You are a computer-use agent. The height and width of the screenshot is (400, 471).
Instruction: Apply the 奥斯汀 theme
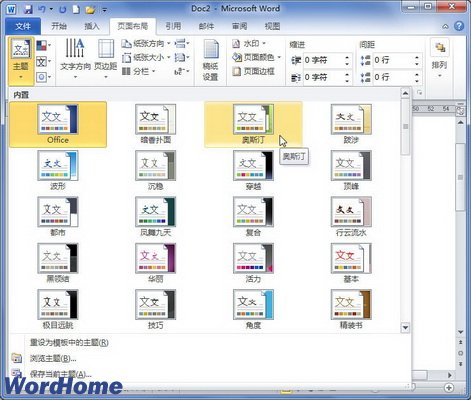(x=253, y=124)
